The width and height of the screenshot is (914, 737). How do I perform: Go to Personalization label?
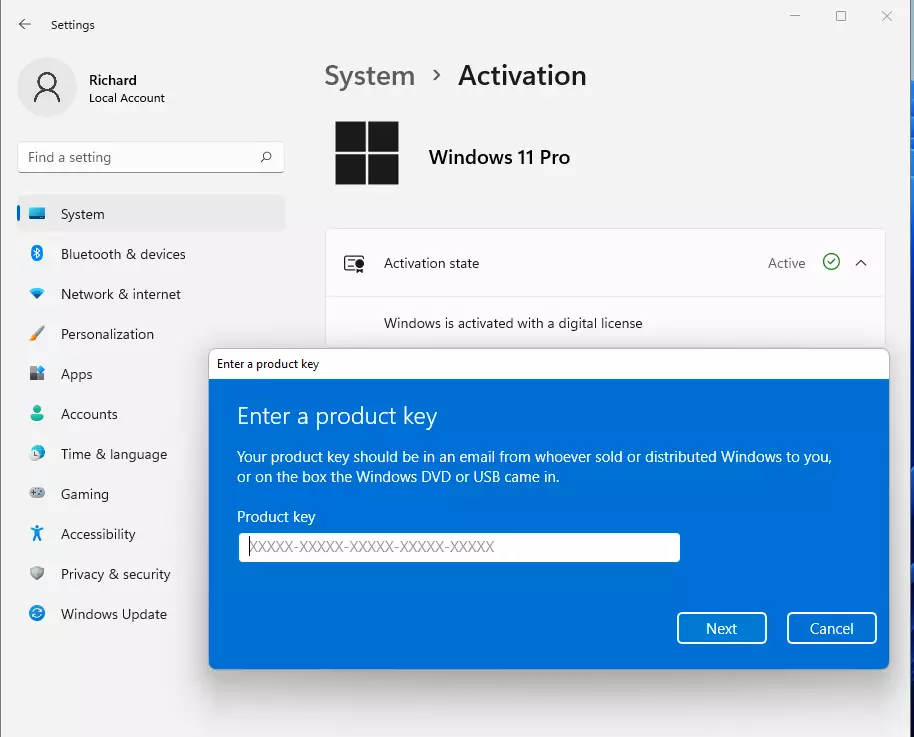(107, 334)
